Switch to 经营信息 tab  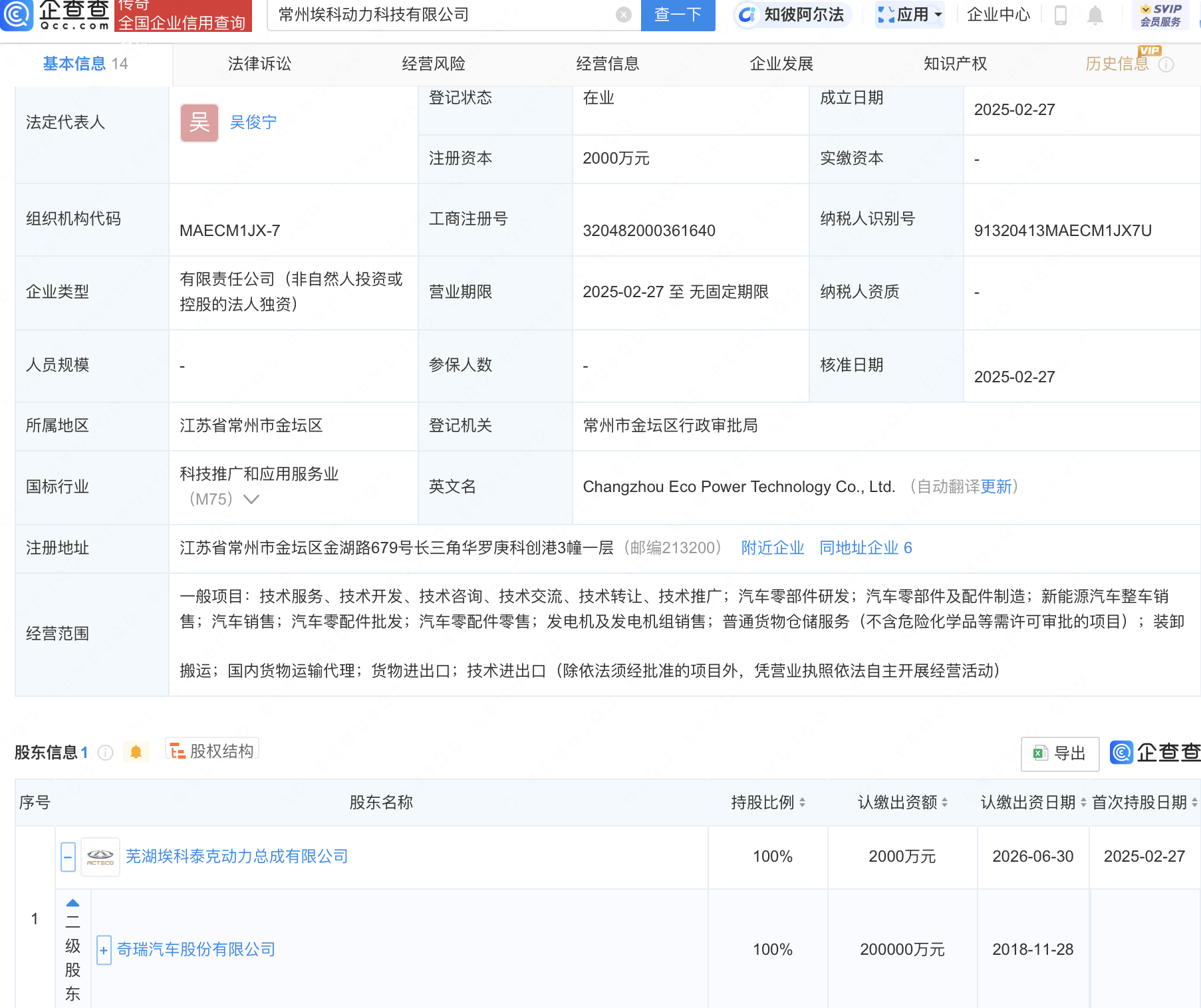[608, 64]
